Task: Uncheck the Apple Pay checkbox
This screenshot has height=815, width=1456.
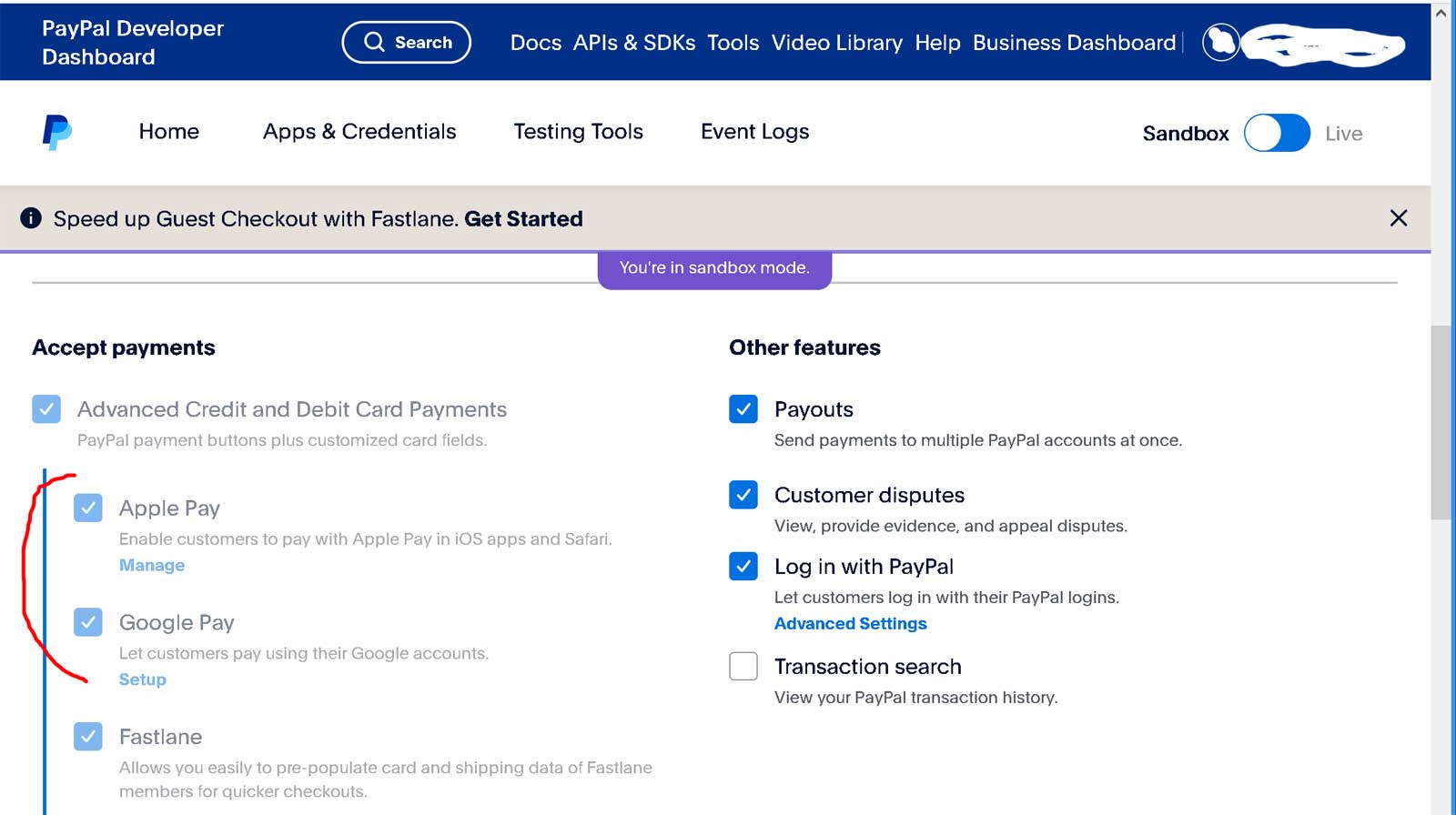Action: [88, 508]
